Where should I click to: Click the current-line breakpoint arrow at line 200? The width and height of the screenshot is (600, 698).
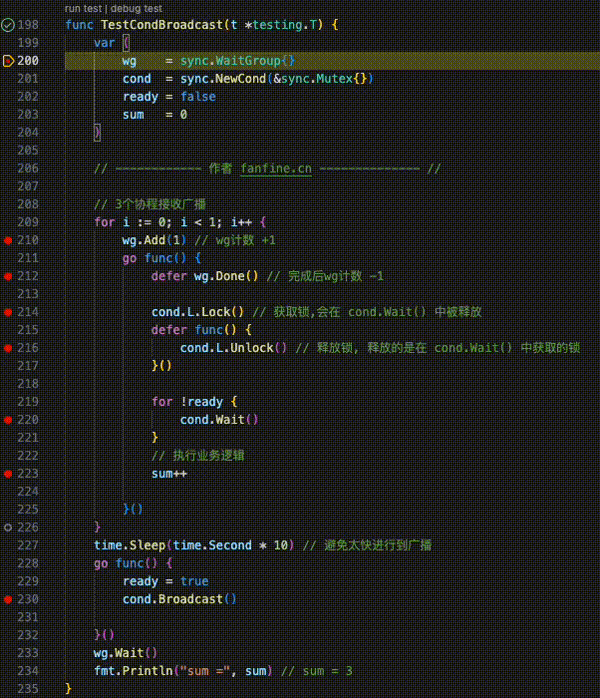pyautogui.click(x=8, y=61)
